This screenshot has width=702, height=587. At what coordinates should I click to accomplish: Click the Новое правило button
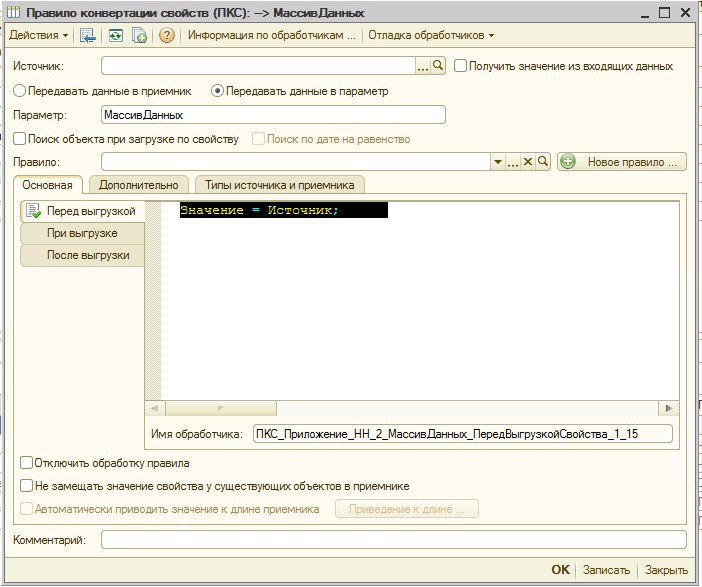(x=621, y=162)
